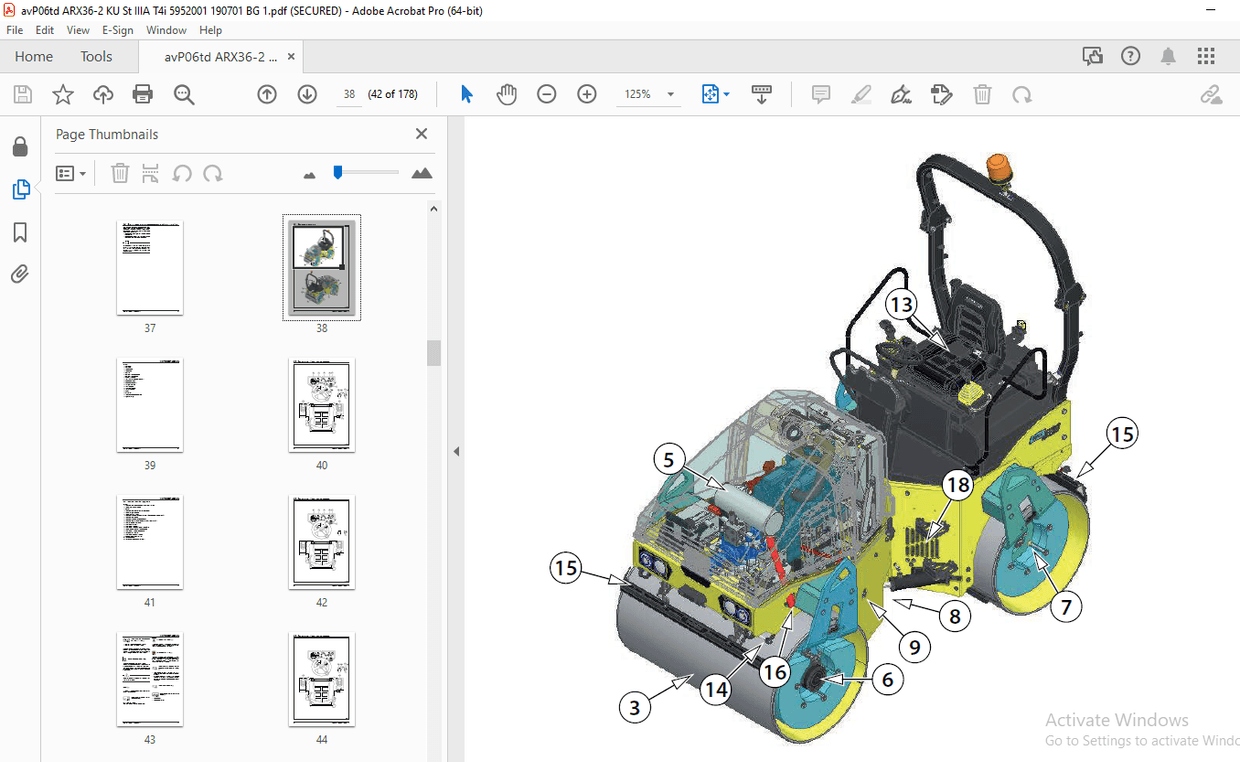Click the toolbar Delete trash icon

pyautogui.click(x=983, y=95)
